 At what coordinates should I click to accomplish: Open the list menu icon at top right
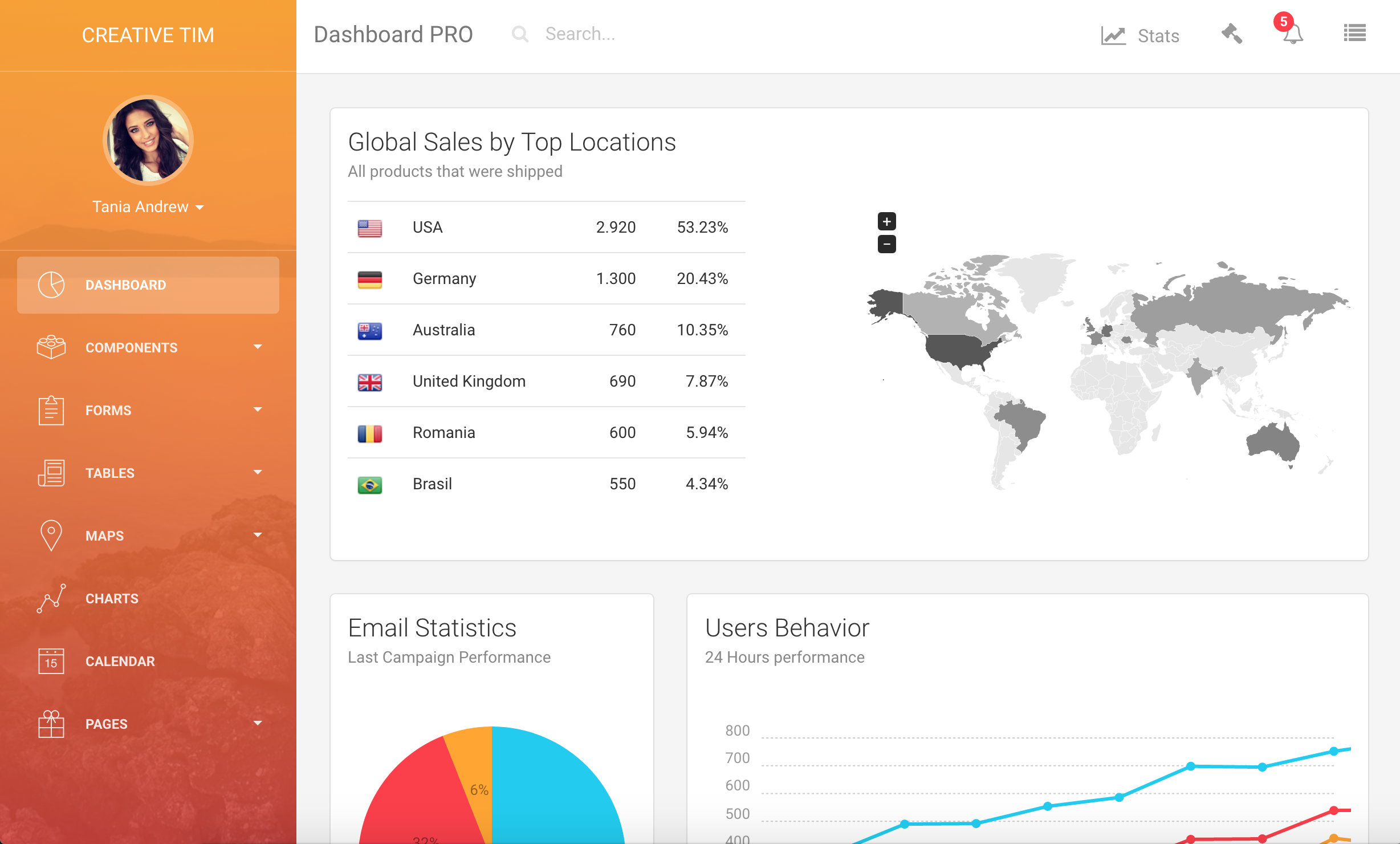pyautogui.click(x=1354, y=33)
